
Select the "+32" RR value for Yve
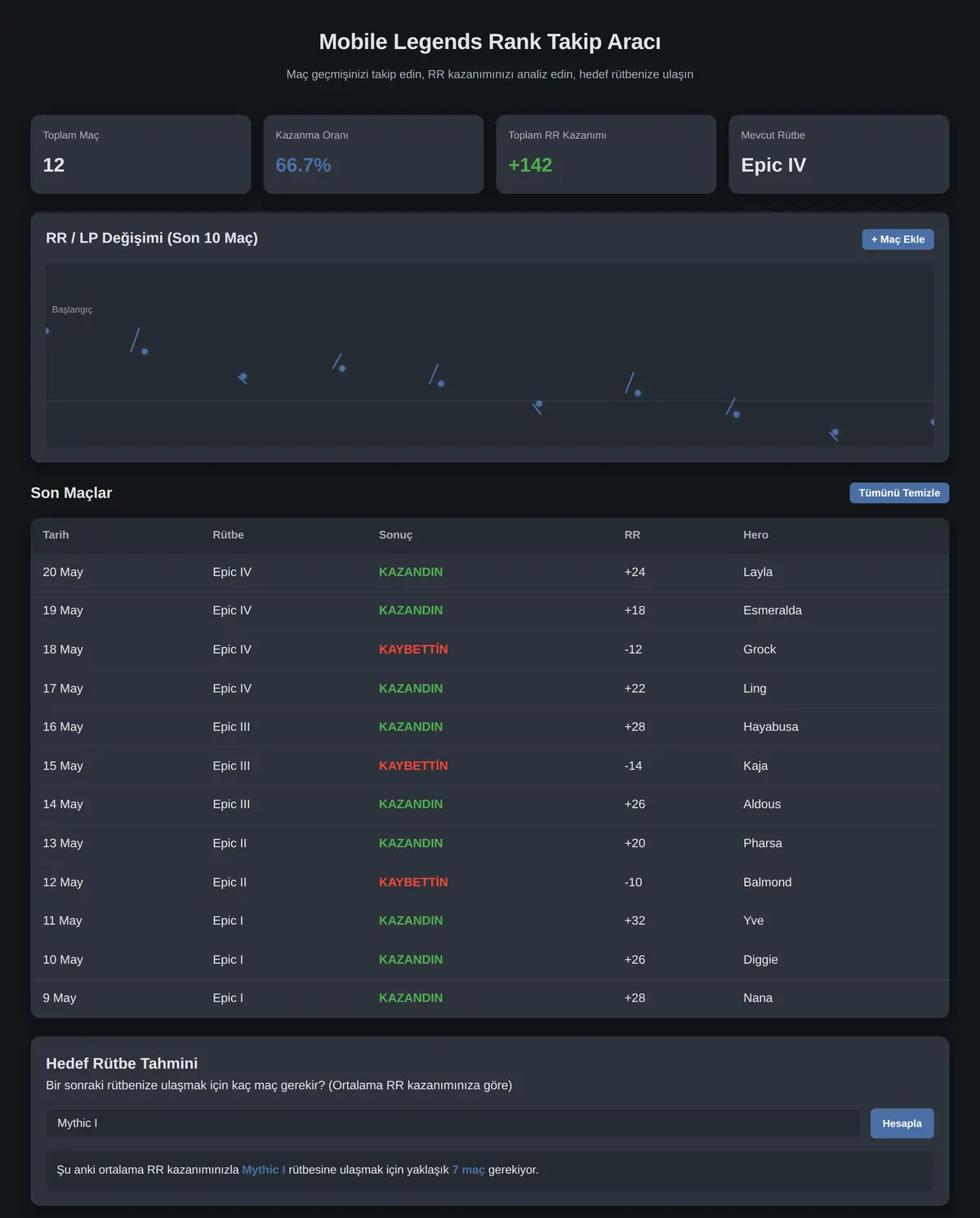[635, 921]
